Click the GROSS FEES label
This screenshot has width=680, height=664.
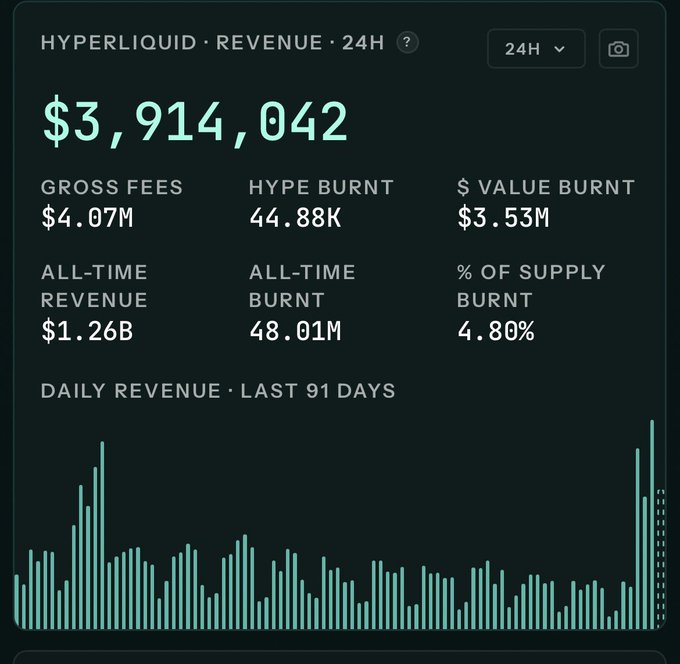112,187
